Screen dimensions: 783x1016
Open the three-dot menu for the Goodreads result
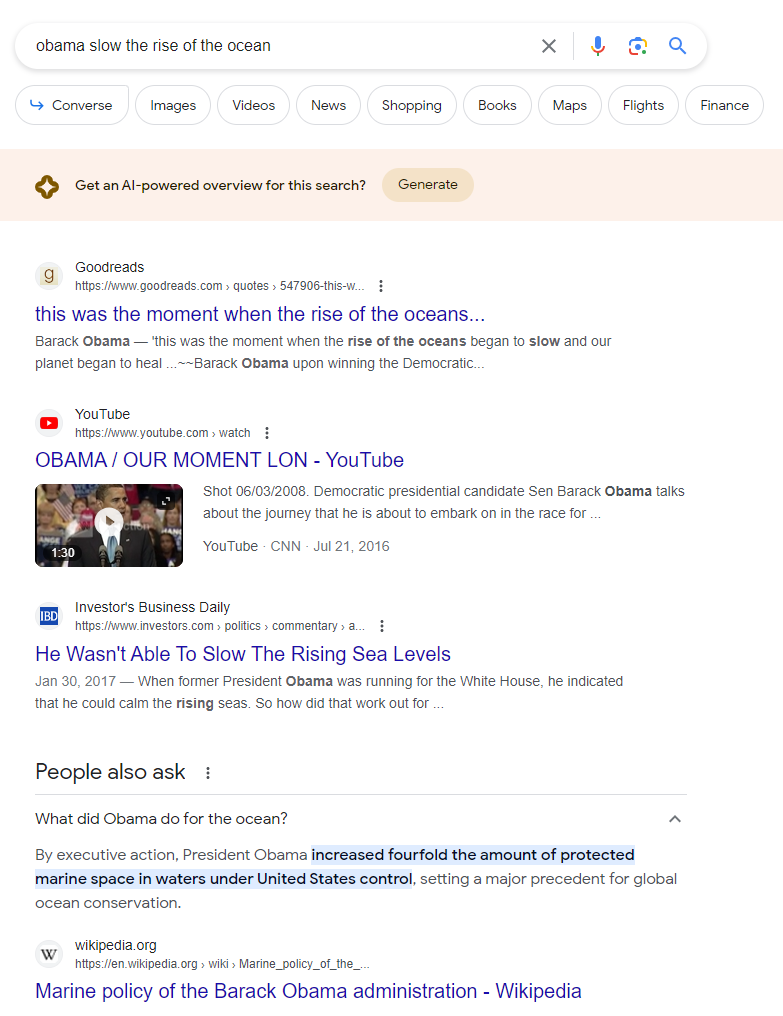point(381,286)
